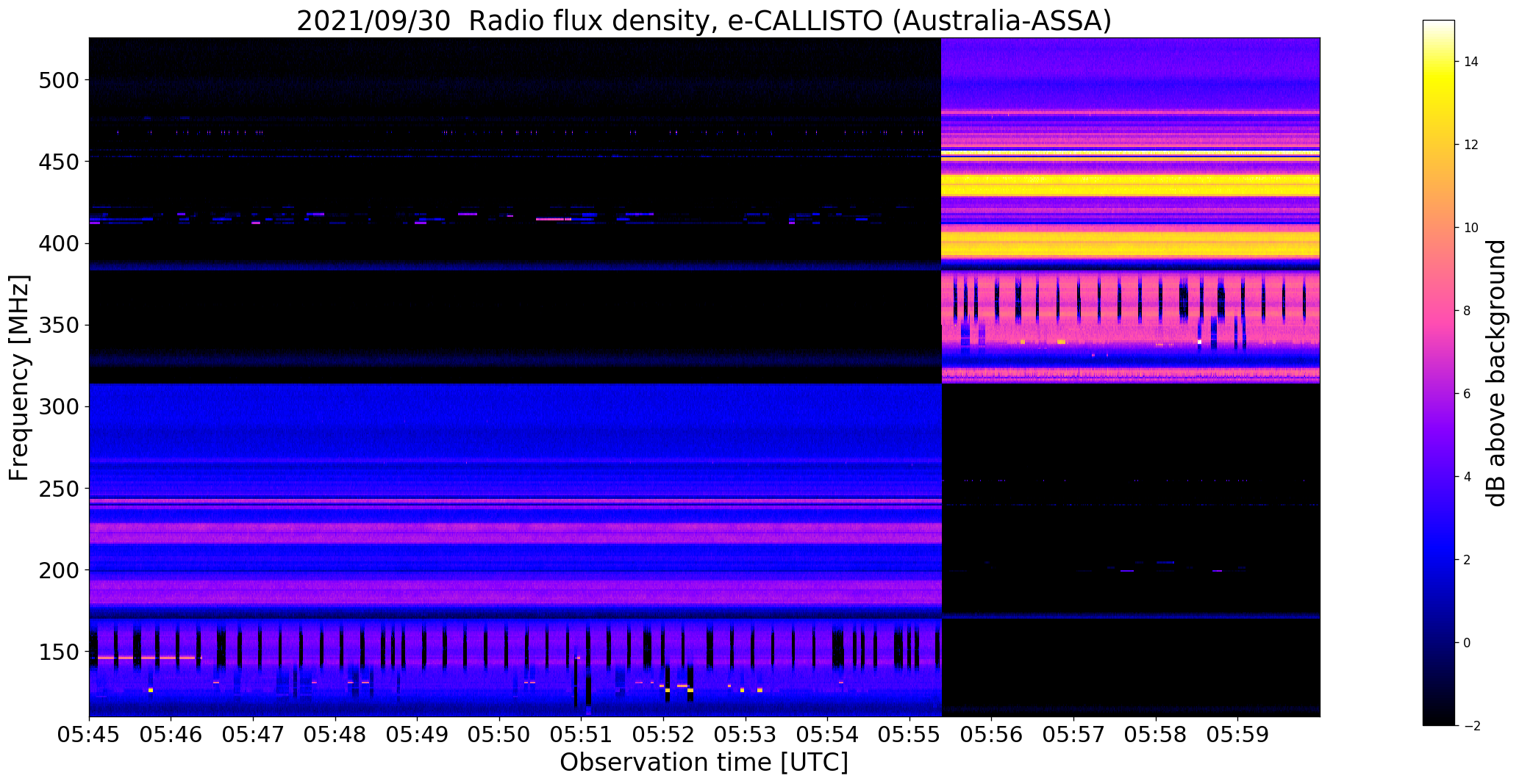Click the colorbar tick label 0

click(1468, 643)
